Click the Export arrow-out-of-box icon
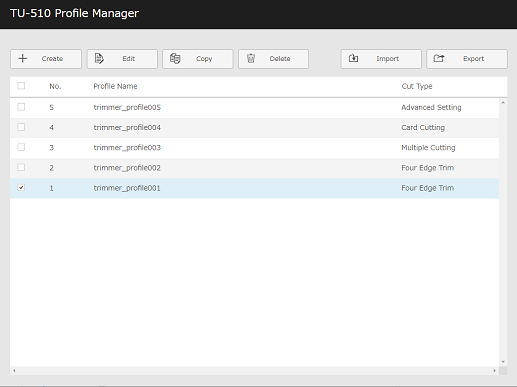This screenshot has width=517, height=387. click(439, 58)
